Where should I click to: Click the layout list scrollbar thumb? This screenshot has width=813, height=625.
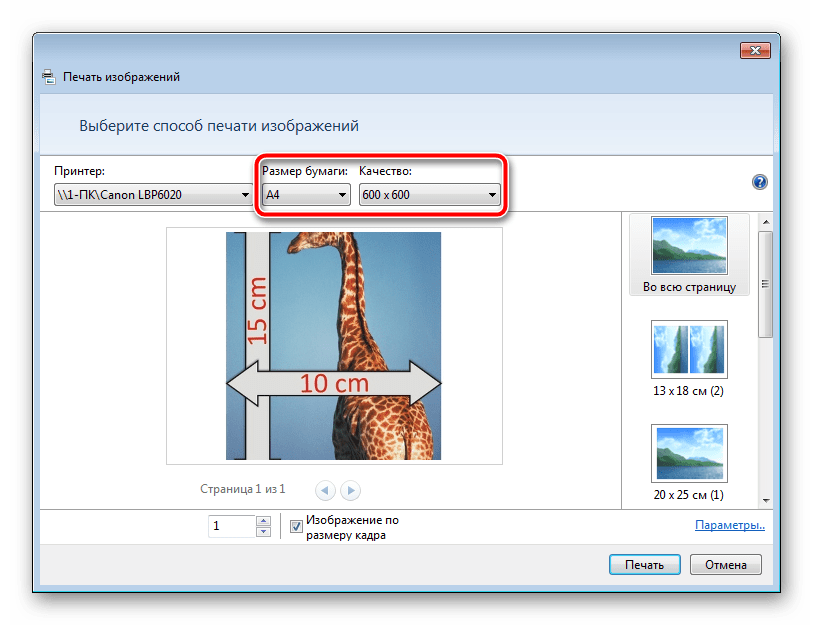pyautogui.click(x=765, y=284)
